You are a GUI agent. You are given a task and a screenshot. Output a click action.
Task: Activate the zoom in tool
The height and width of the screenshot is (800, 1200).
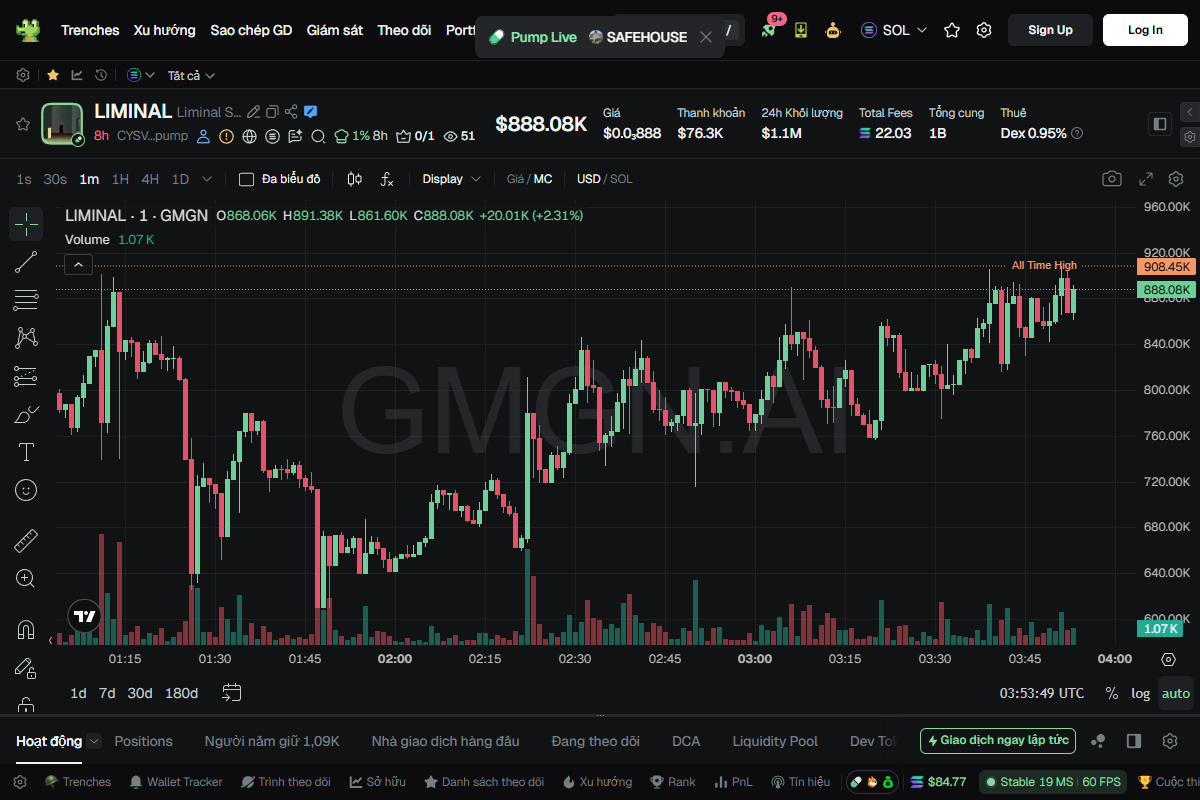pos(26,579)
